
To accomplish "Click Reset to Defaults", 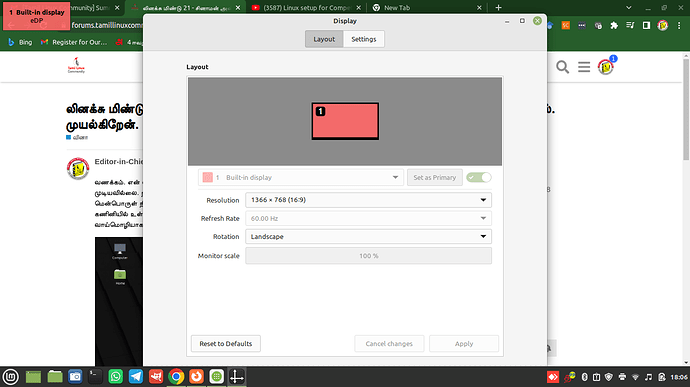I will click(x=226, y=343).
